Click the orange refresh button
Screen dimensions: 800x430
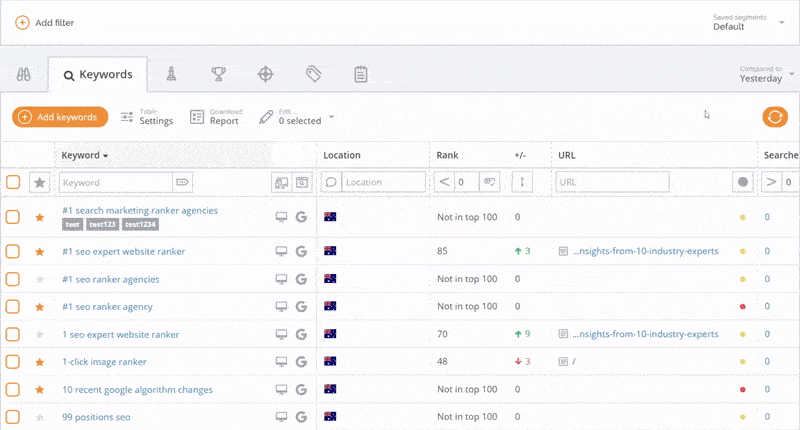click(x=775, y=117)
